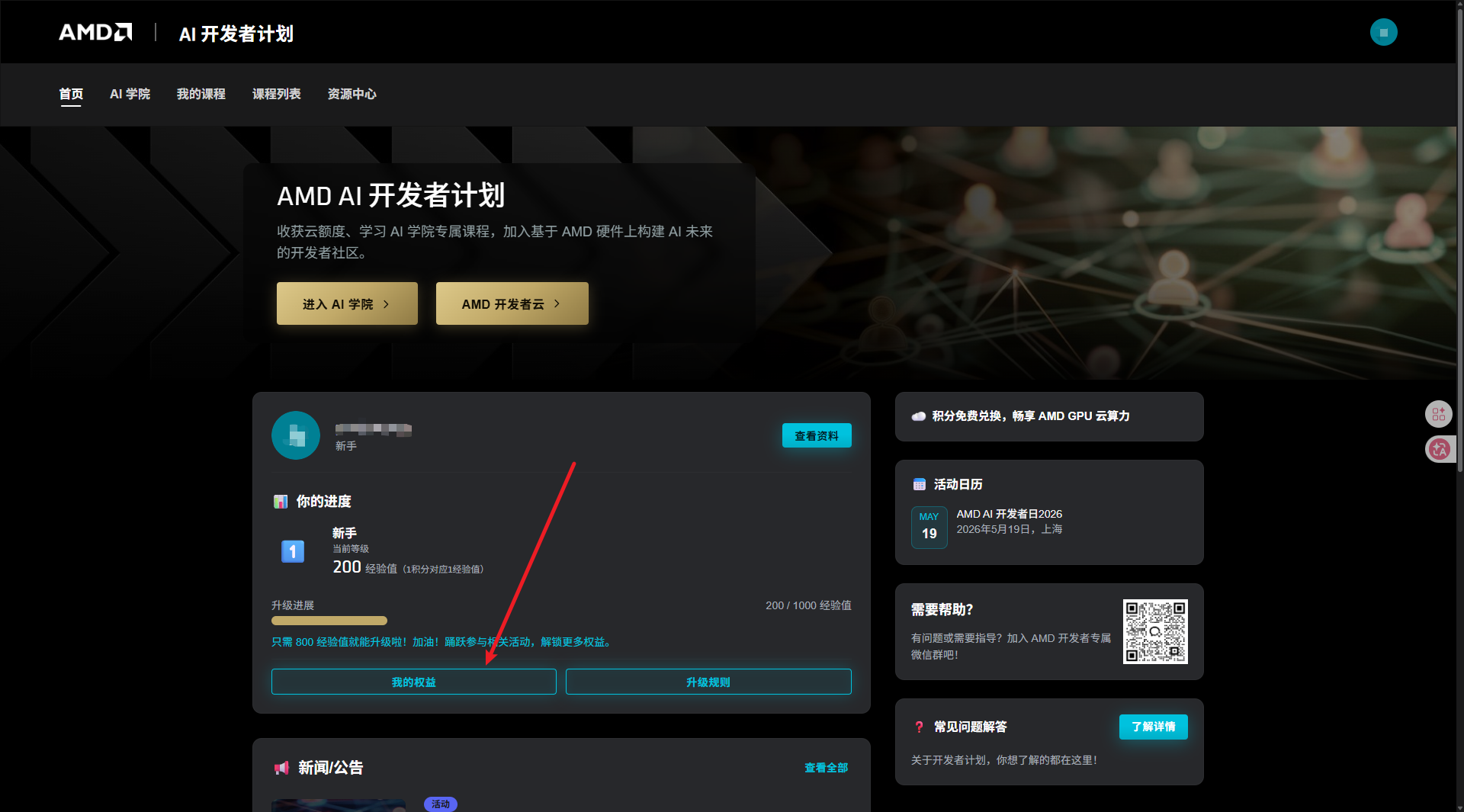This screenshot has height=812, width=1464.
Task: Click the AMD logo in header
Action: click(95, 32)
